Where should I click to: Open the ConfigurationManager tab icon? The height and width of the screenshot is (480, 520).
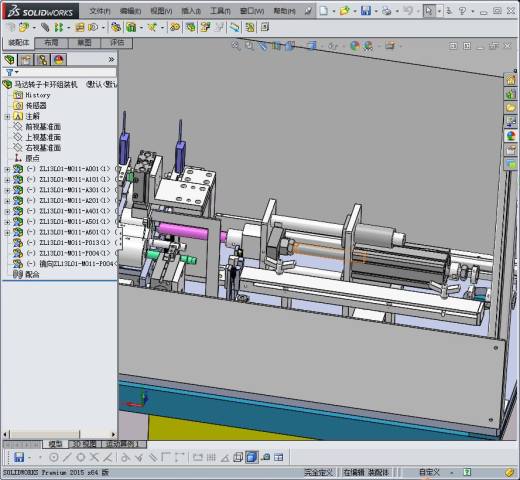tap(42, 60)
